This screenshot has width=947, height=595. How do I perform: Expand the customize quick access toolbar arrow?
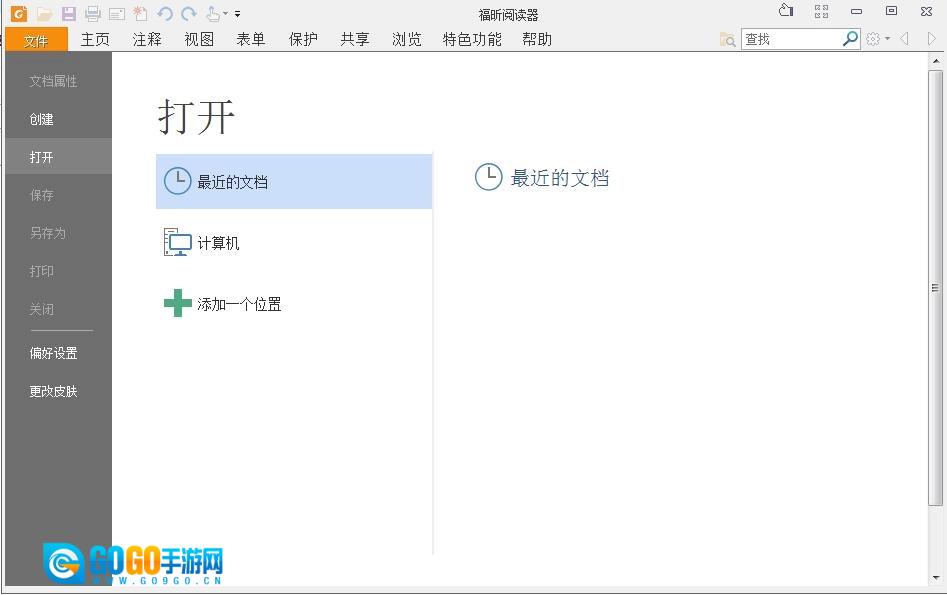tap(237, 13)
